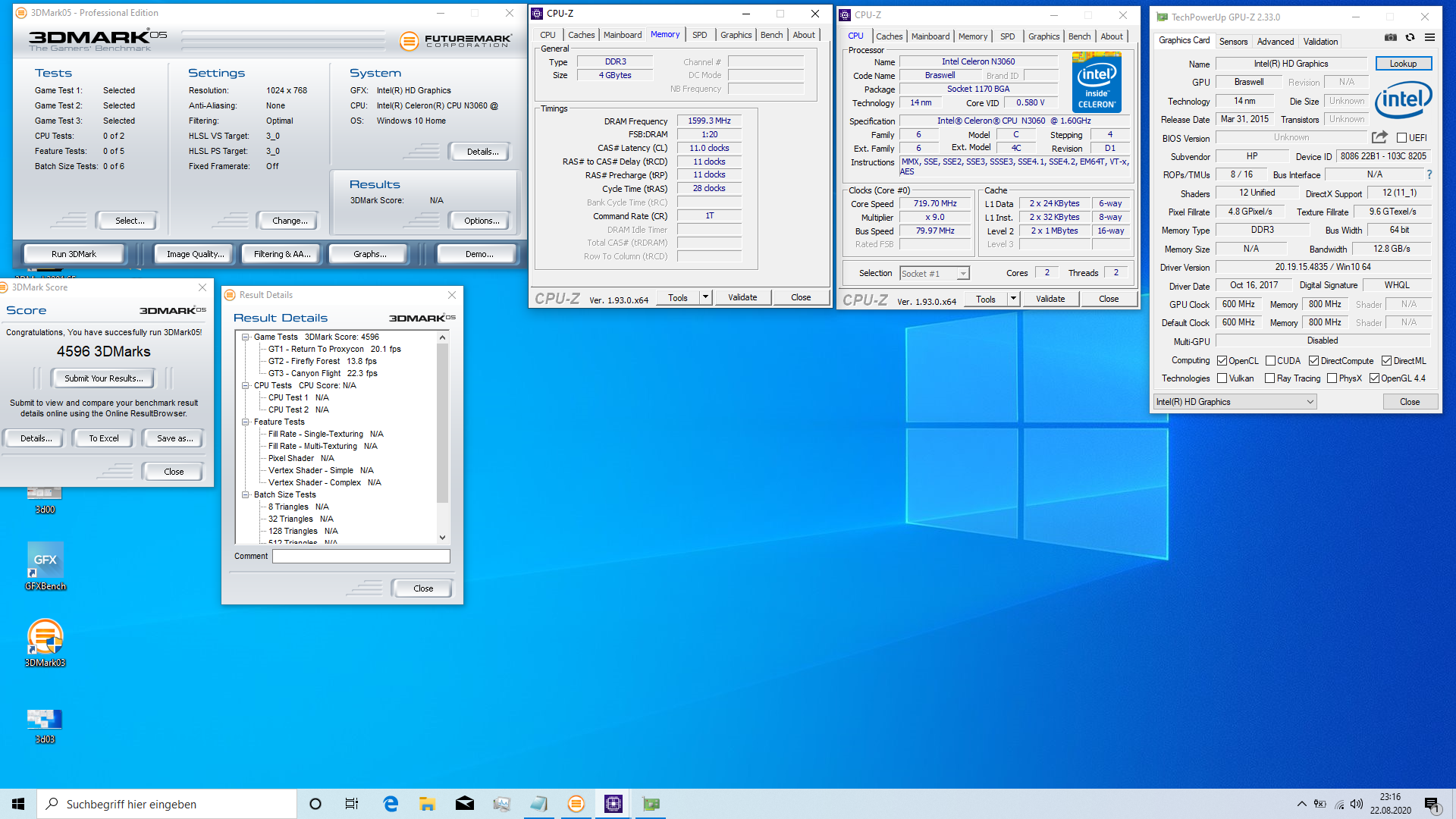Click the Comment input field
Image resolution: width=1456 pixels, height=819 pixels.
click(x=361, y=557)
